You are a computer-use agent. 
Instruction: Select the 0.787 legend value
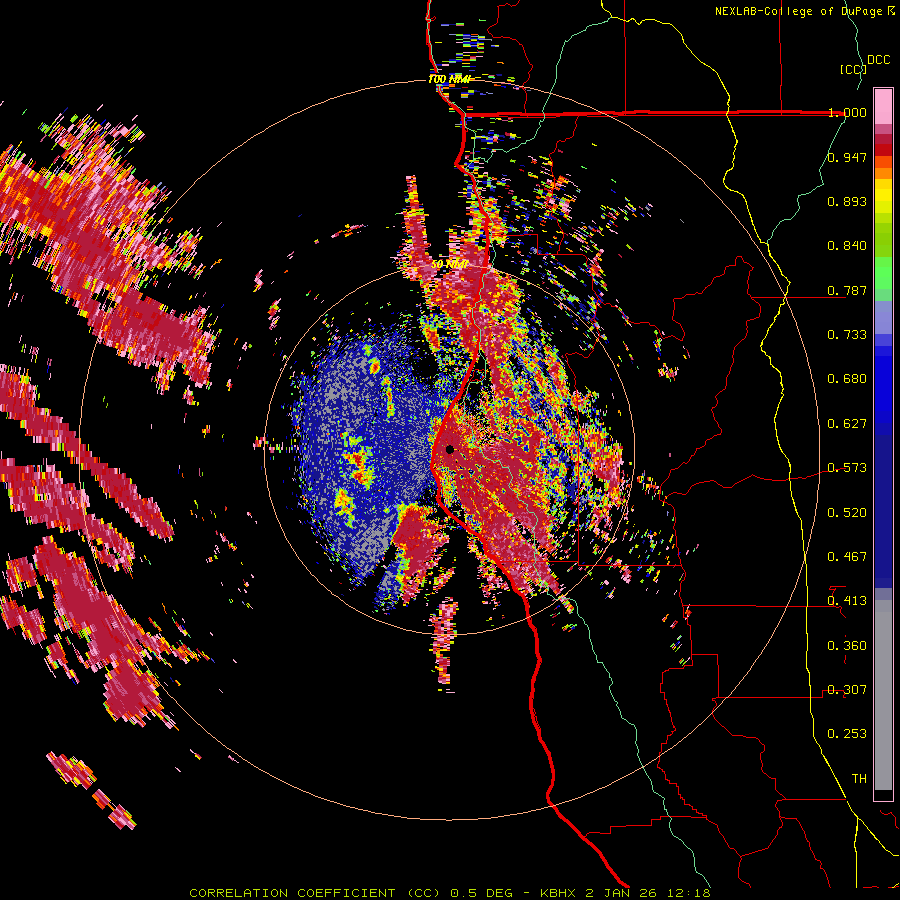[x=847, y=290]
